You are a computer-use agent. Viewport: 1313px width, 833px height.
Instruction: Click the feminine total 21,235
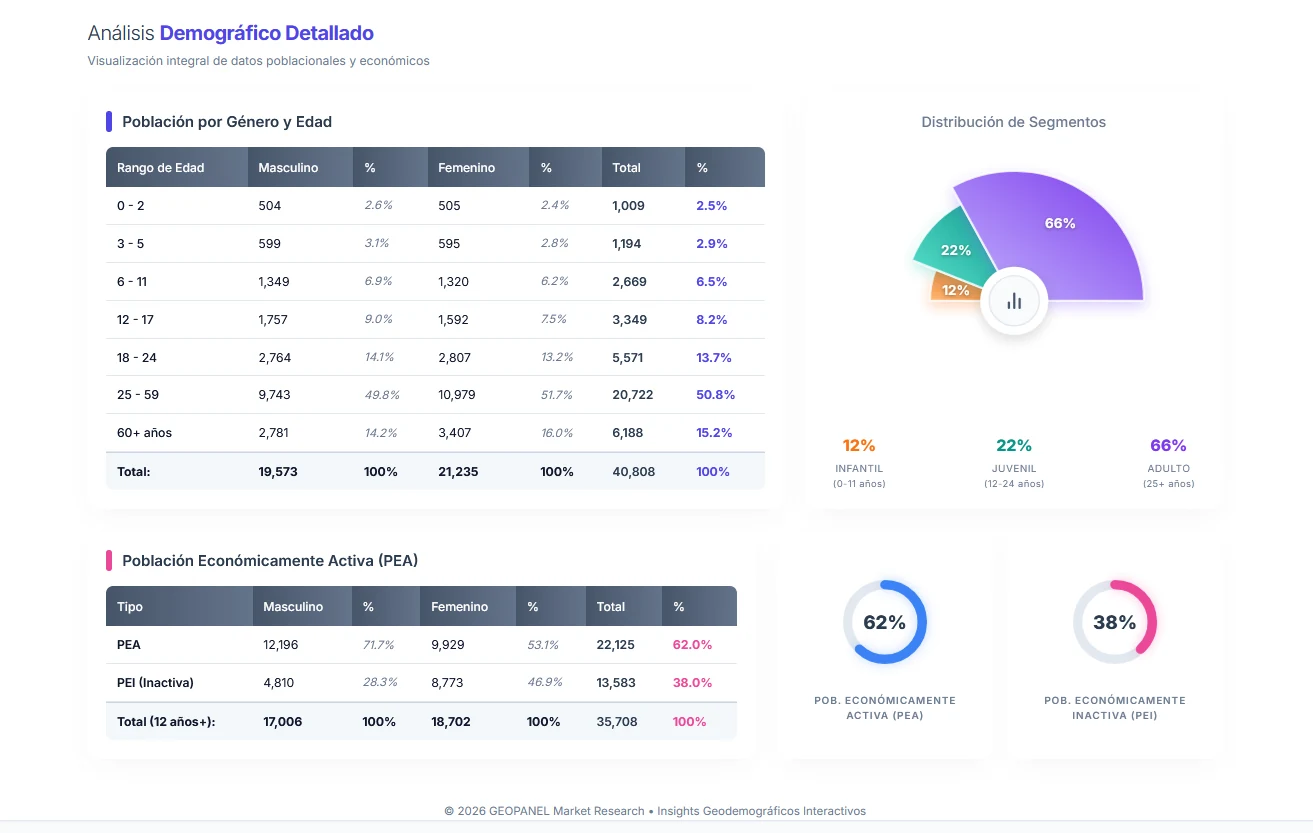pos(458,472)
